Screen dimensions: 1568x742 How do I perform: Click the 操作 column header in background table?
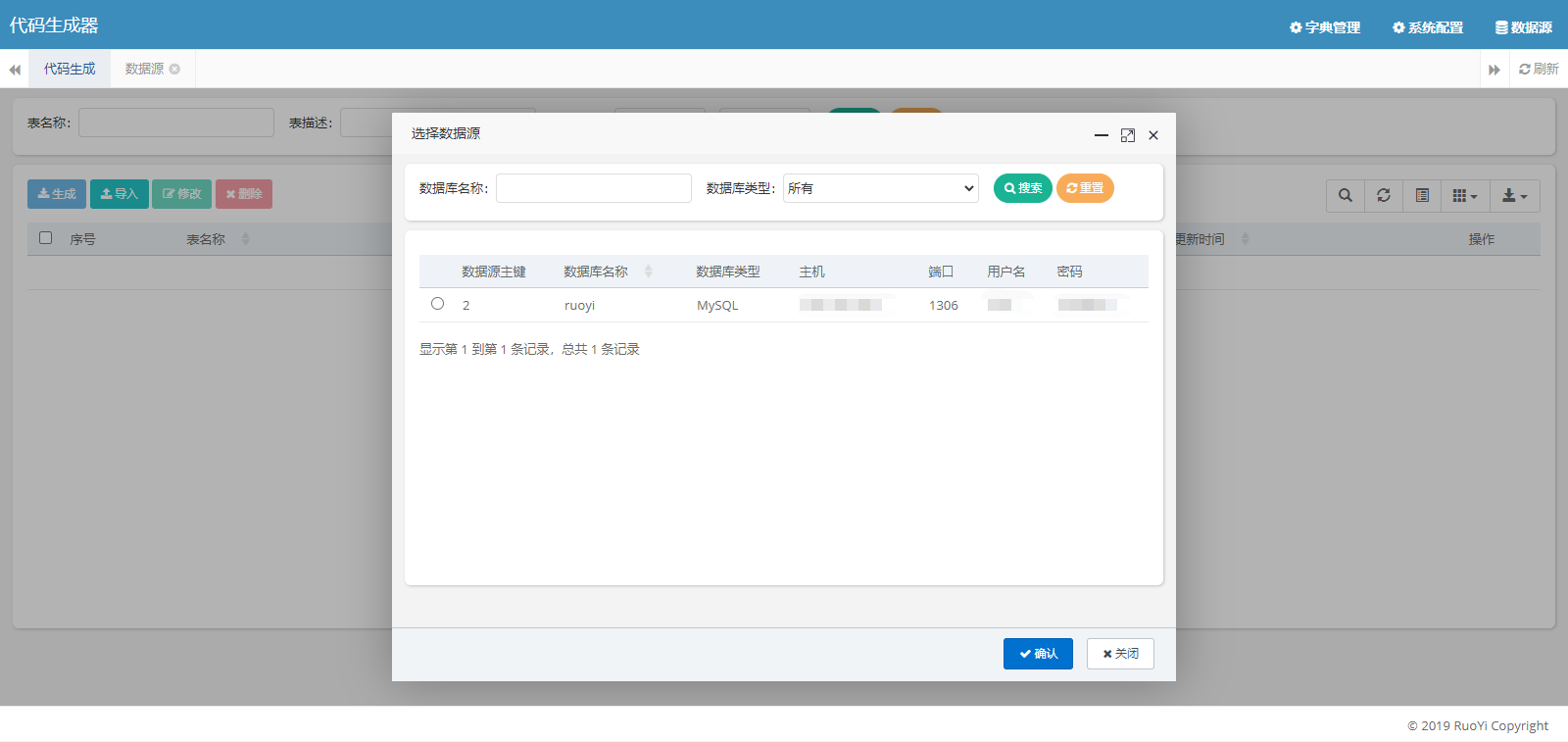coord(1482,239)
